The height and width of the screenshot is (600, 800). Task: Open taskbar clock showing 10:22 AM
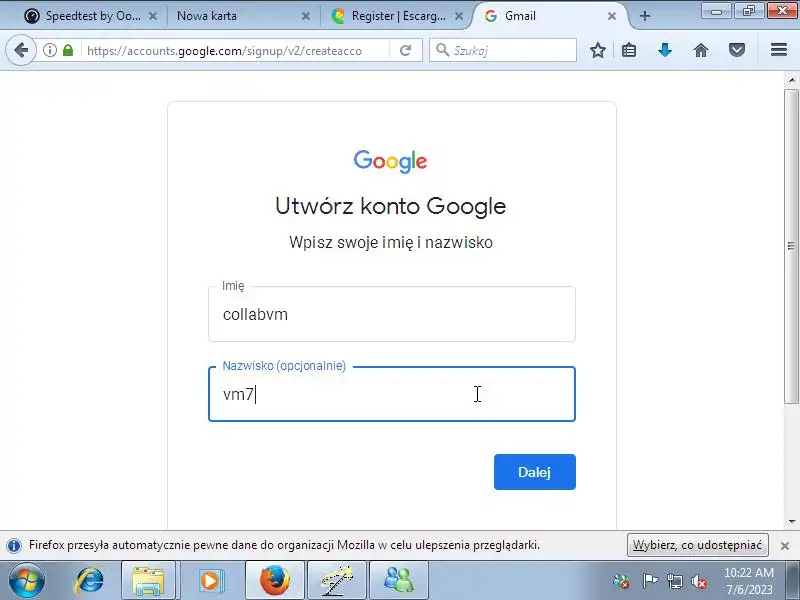749,581
